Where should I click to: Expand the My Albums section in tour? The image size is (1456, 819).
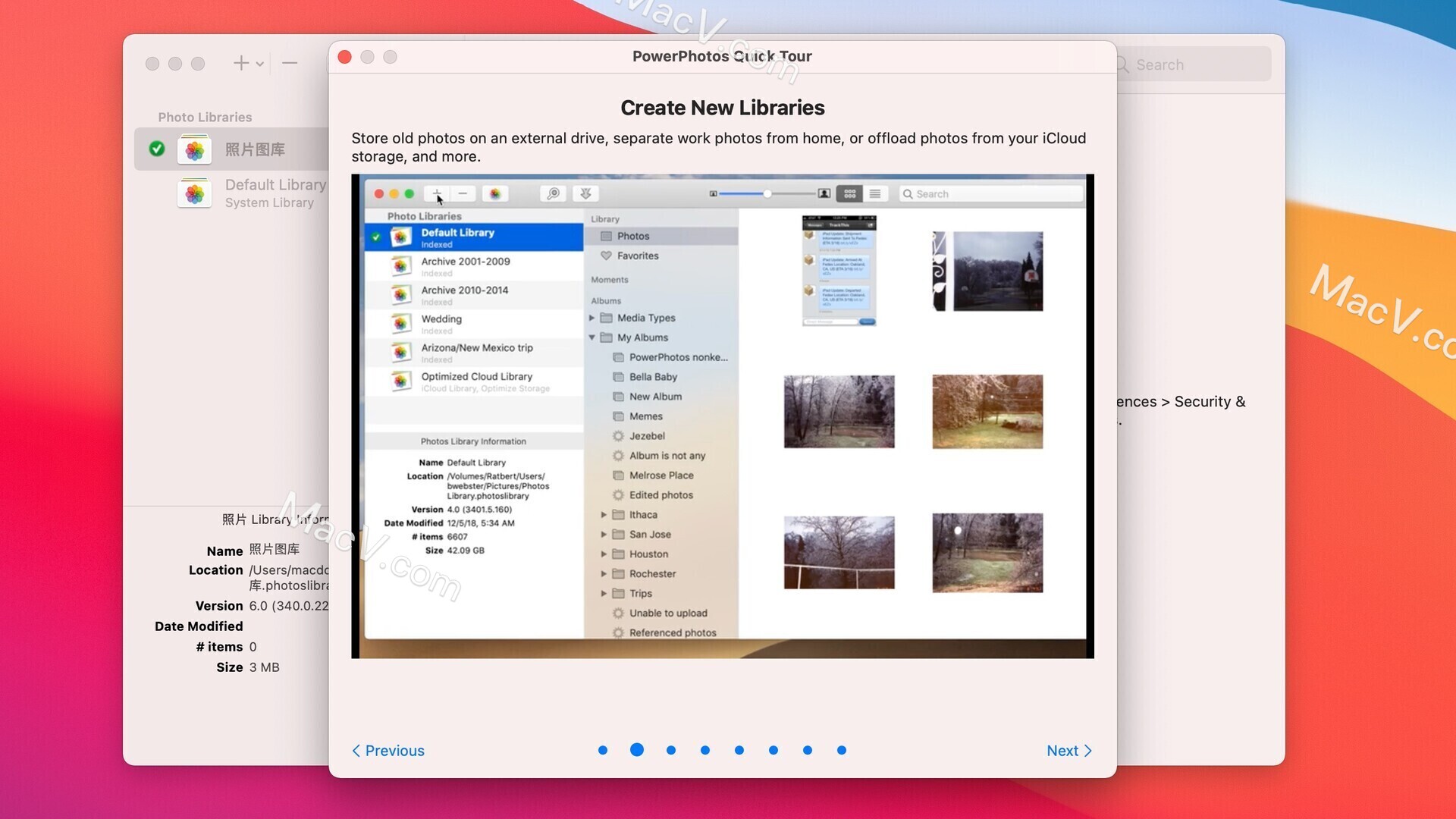(x=592, y=337)
